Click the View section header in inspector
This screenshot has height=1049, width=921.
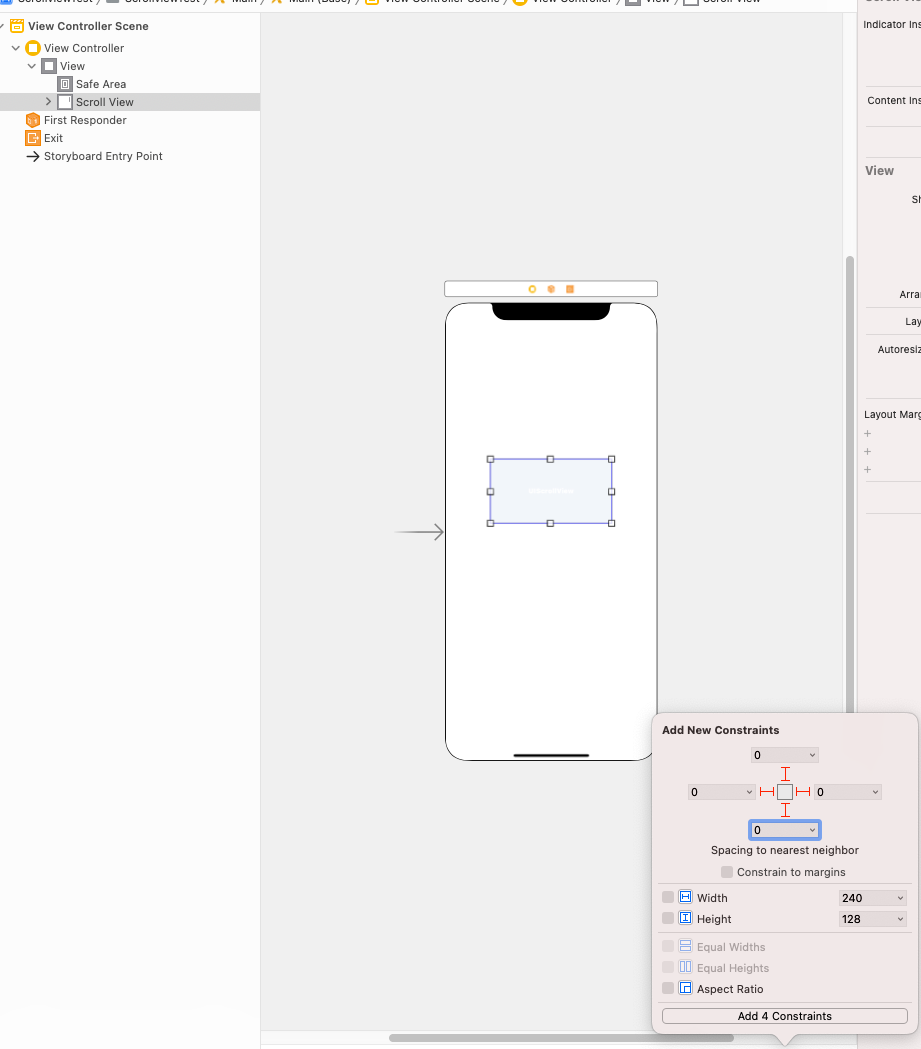pos(880,171)
